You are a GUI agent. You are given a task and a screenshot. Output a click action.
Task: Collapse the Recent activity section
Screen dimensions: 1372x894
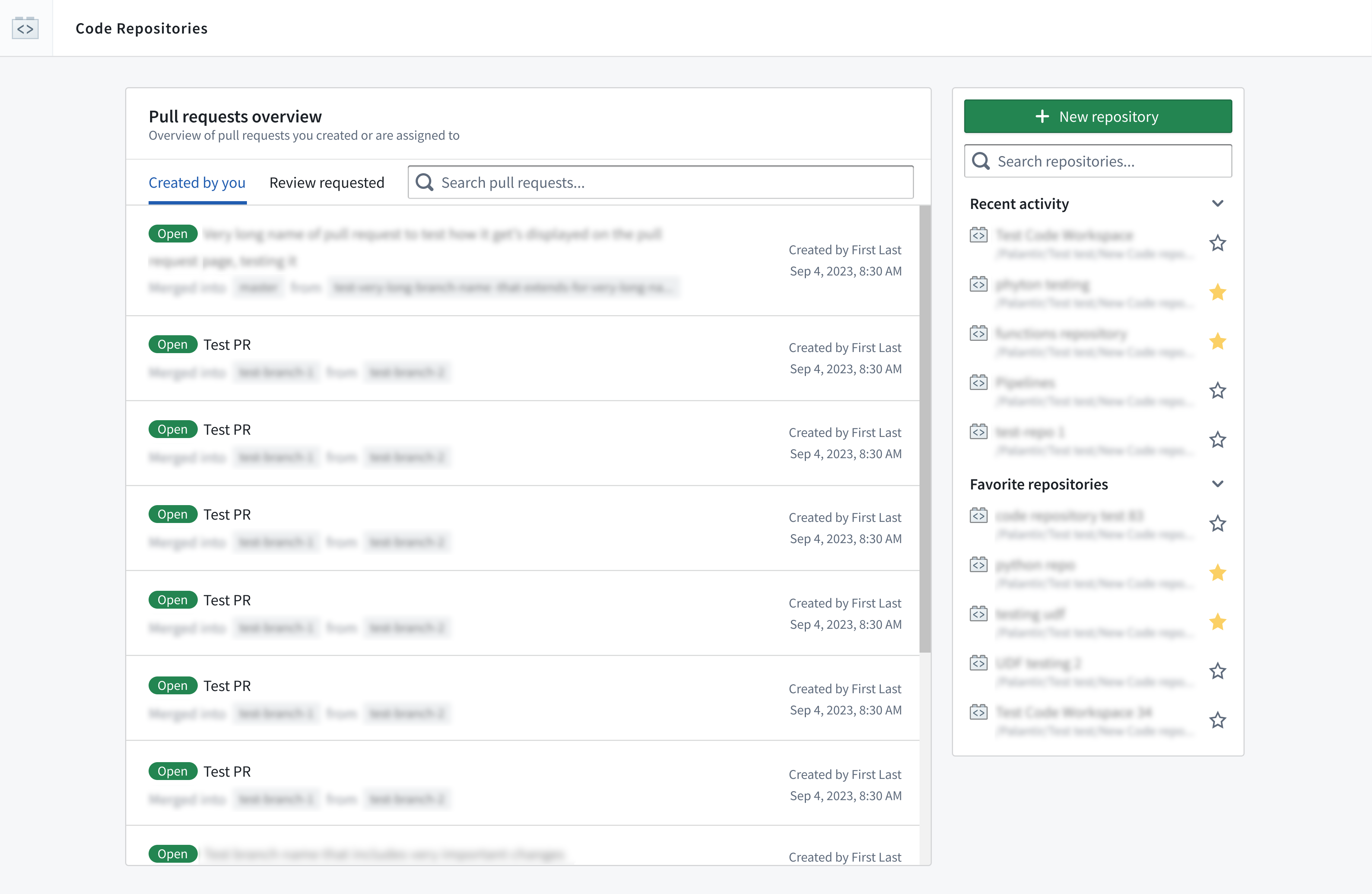coord(1217,204)
